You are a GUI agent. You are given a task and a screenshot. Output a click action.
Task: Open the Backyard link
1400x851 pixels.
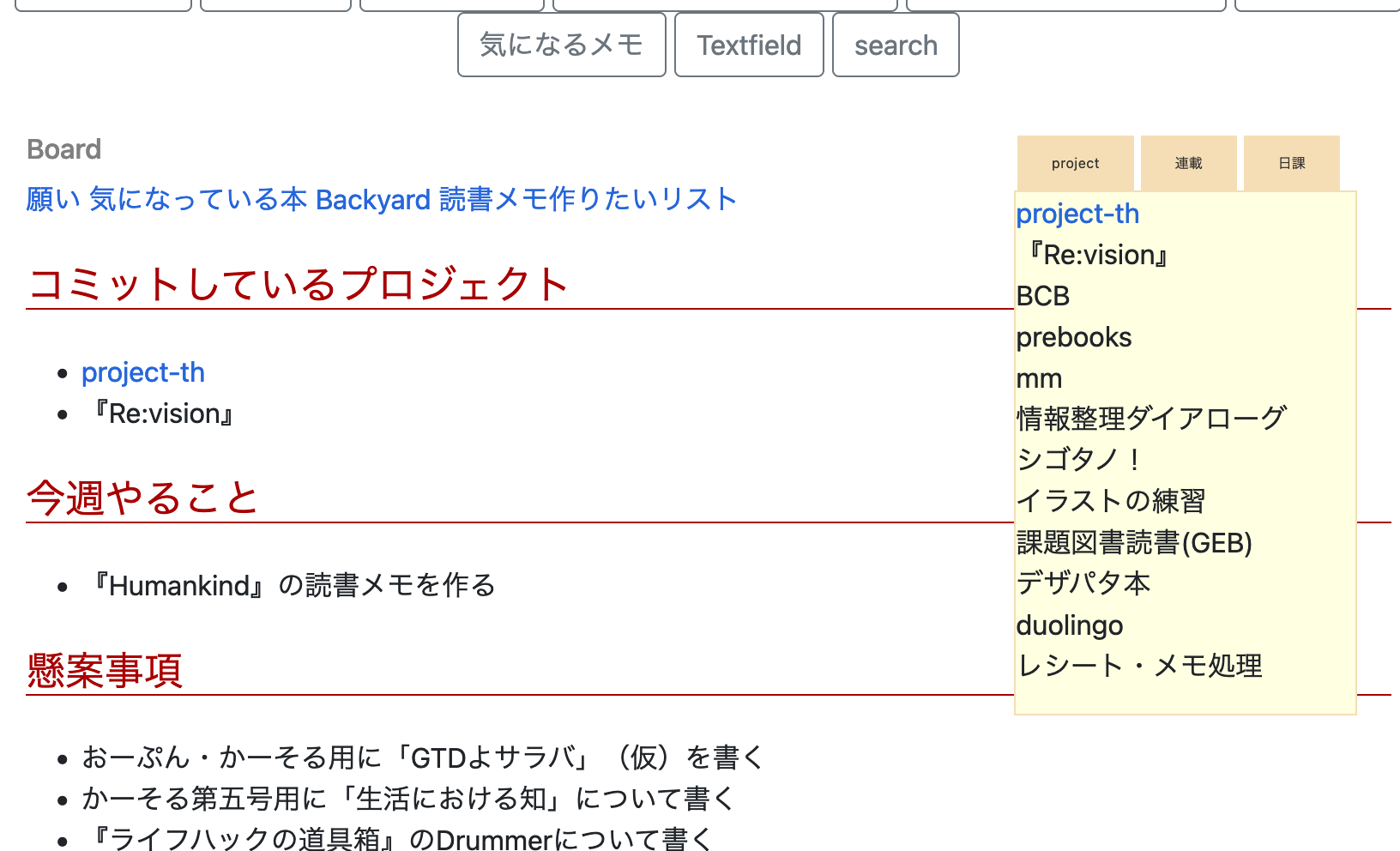tap(373, 199)
